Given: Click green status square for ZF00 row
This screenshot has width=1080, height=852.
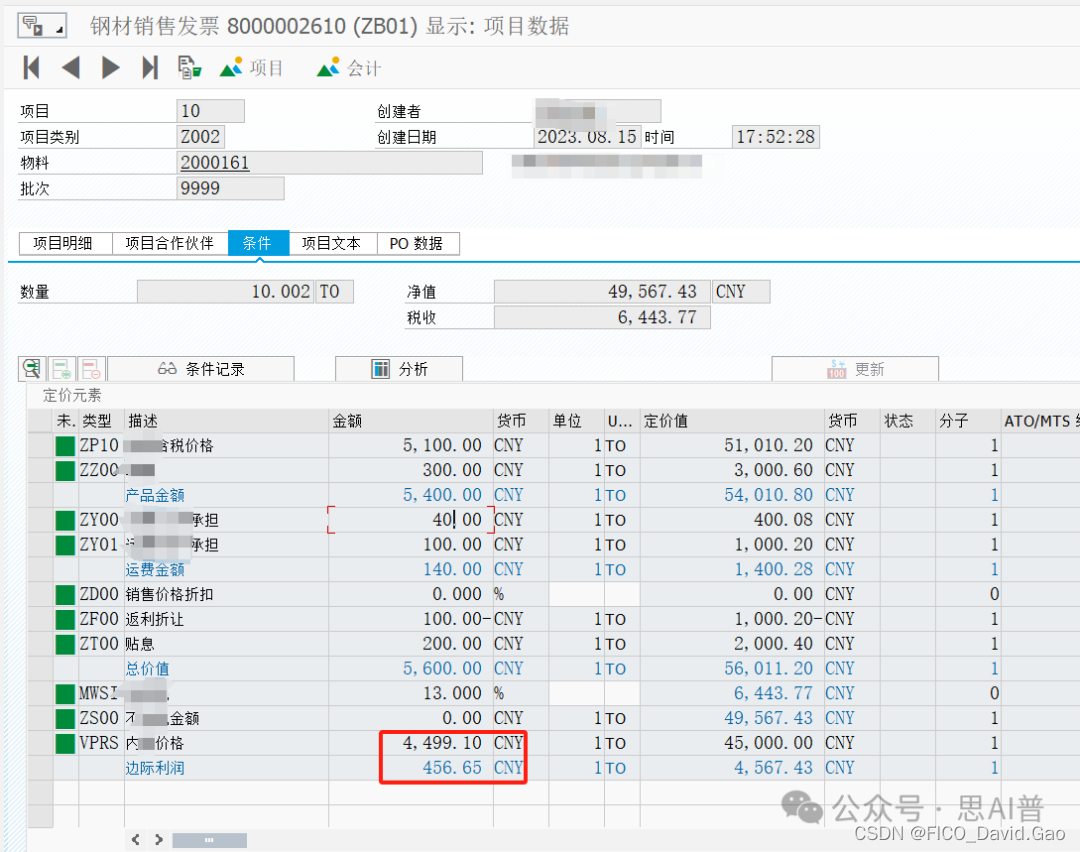Looking at the screenshot, I should pos(65,619).
